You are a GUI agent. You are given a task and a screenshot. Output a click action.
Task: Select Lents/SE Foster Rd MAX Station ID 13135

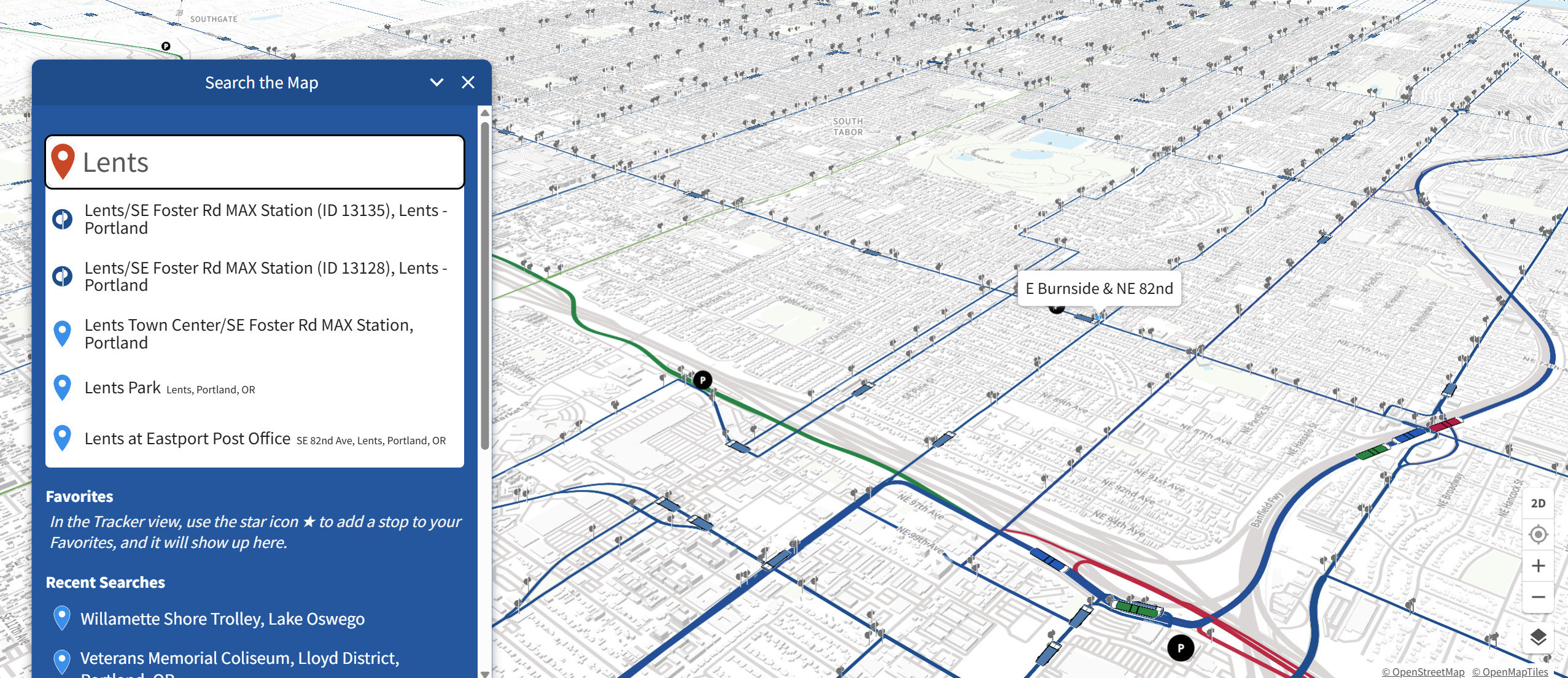point(265,219)
